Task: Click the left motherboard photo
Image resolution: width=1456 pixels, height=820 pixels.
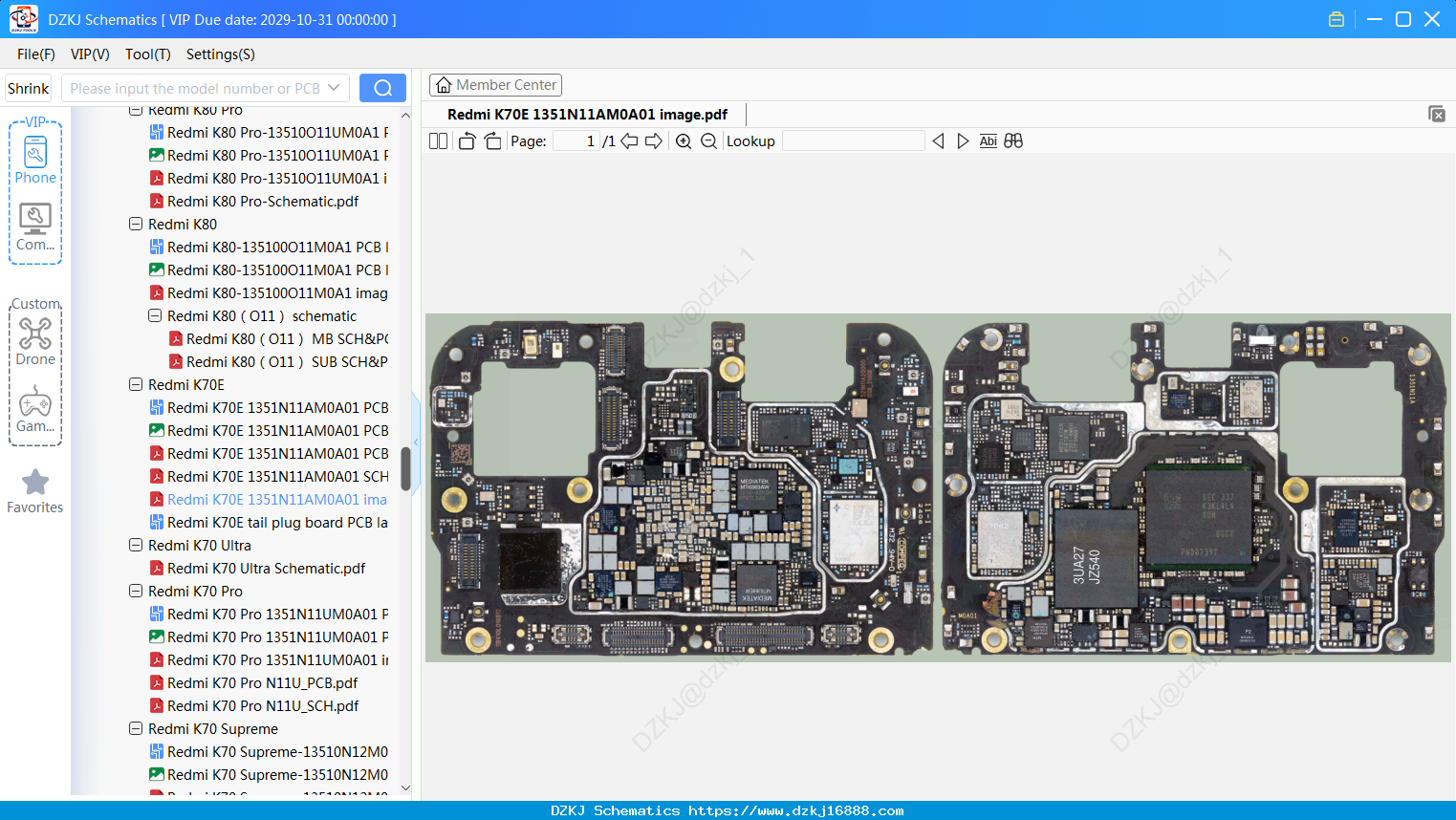Action: point(682,487)
